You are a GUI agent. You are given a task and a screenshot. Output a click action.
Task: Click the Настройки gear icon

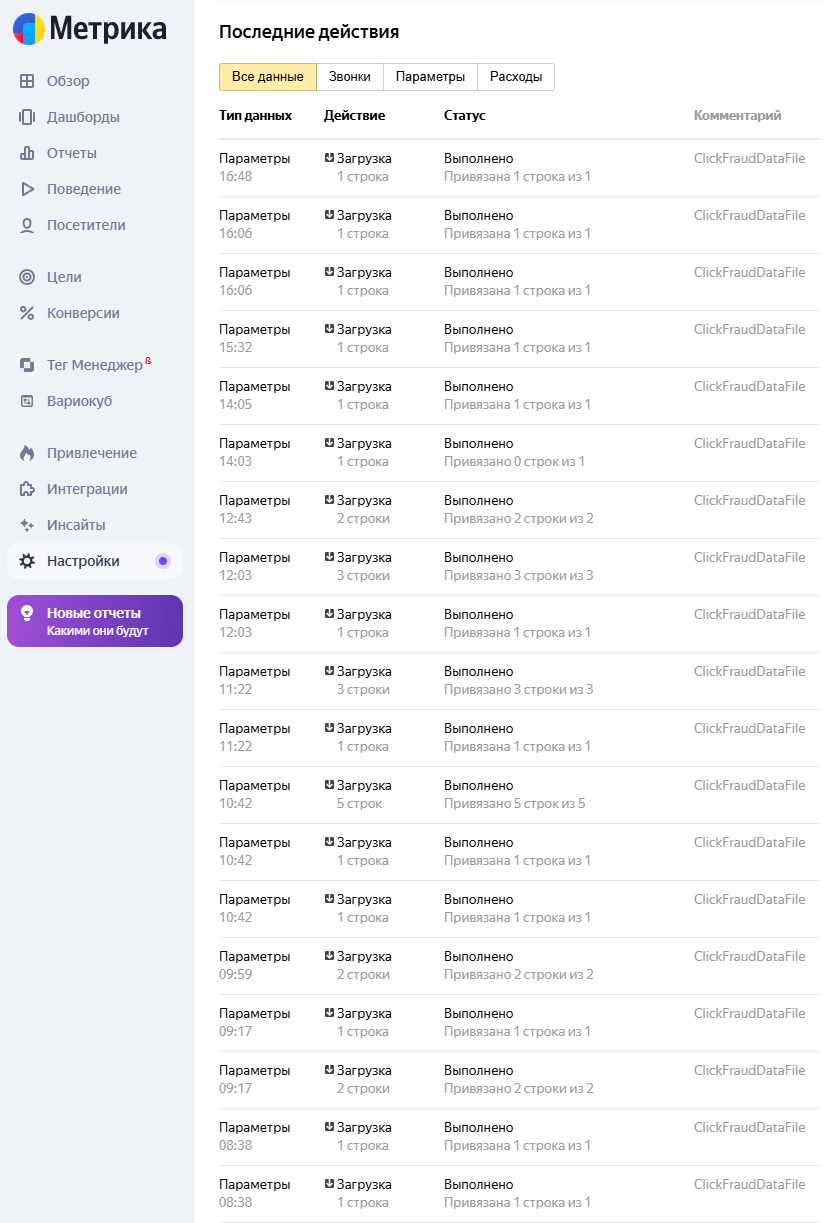tap(27, 561)
